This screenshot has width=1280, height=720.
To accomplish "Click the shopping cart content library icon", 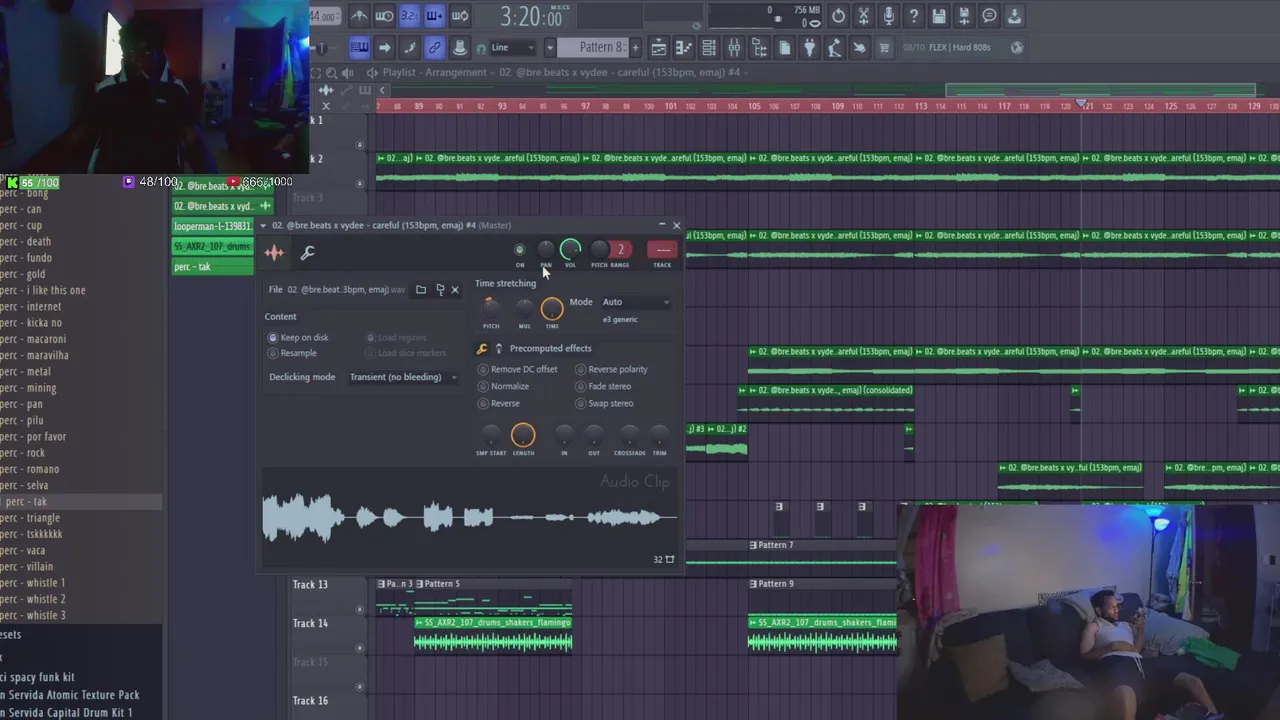I will click(884, 47).
